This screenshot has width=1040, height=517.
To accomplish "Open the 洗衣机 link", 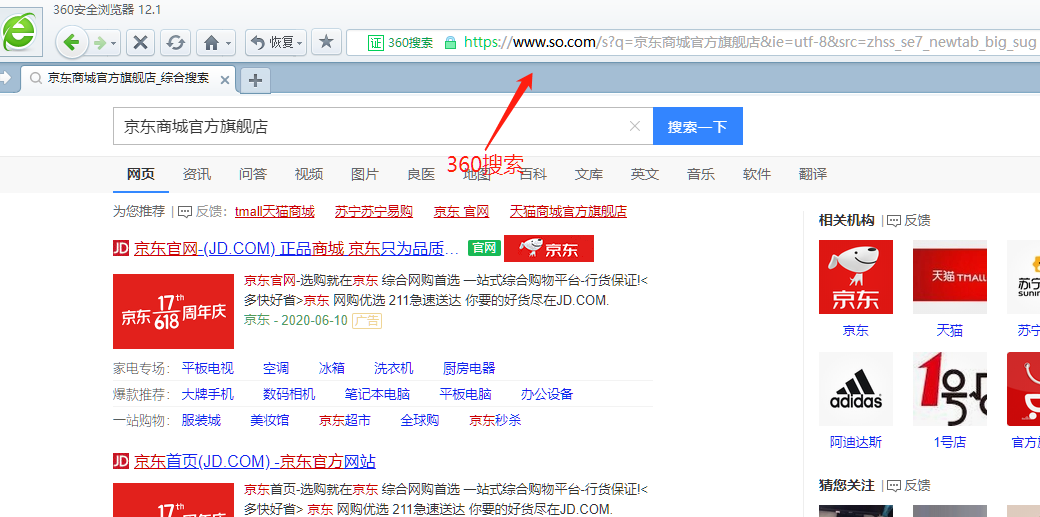I will point(393,368).
